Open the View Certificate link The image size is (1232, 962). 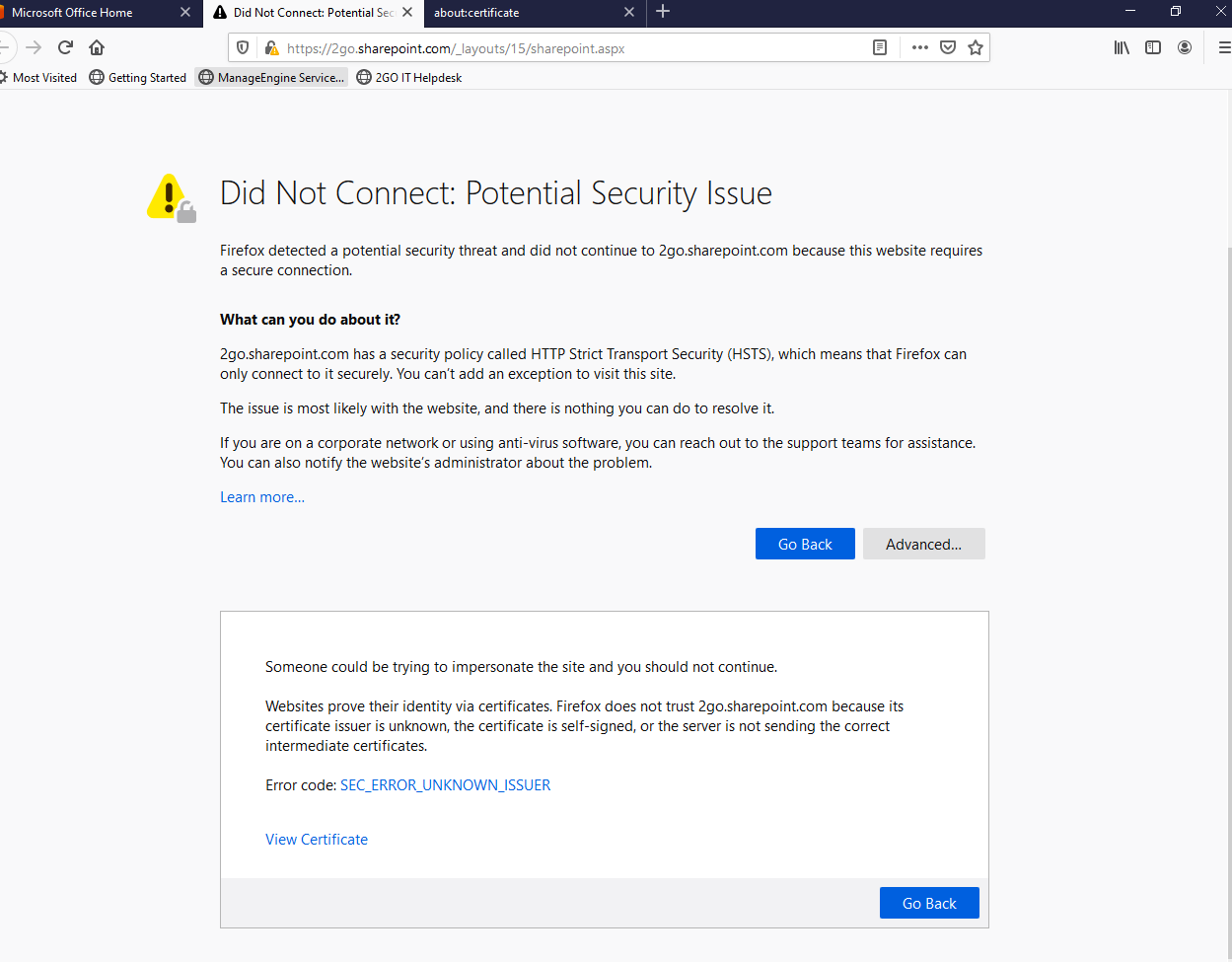(317, 840)
